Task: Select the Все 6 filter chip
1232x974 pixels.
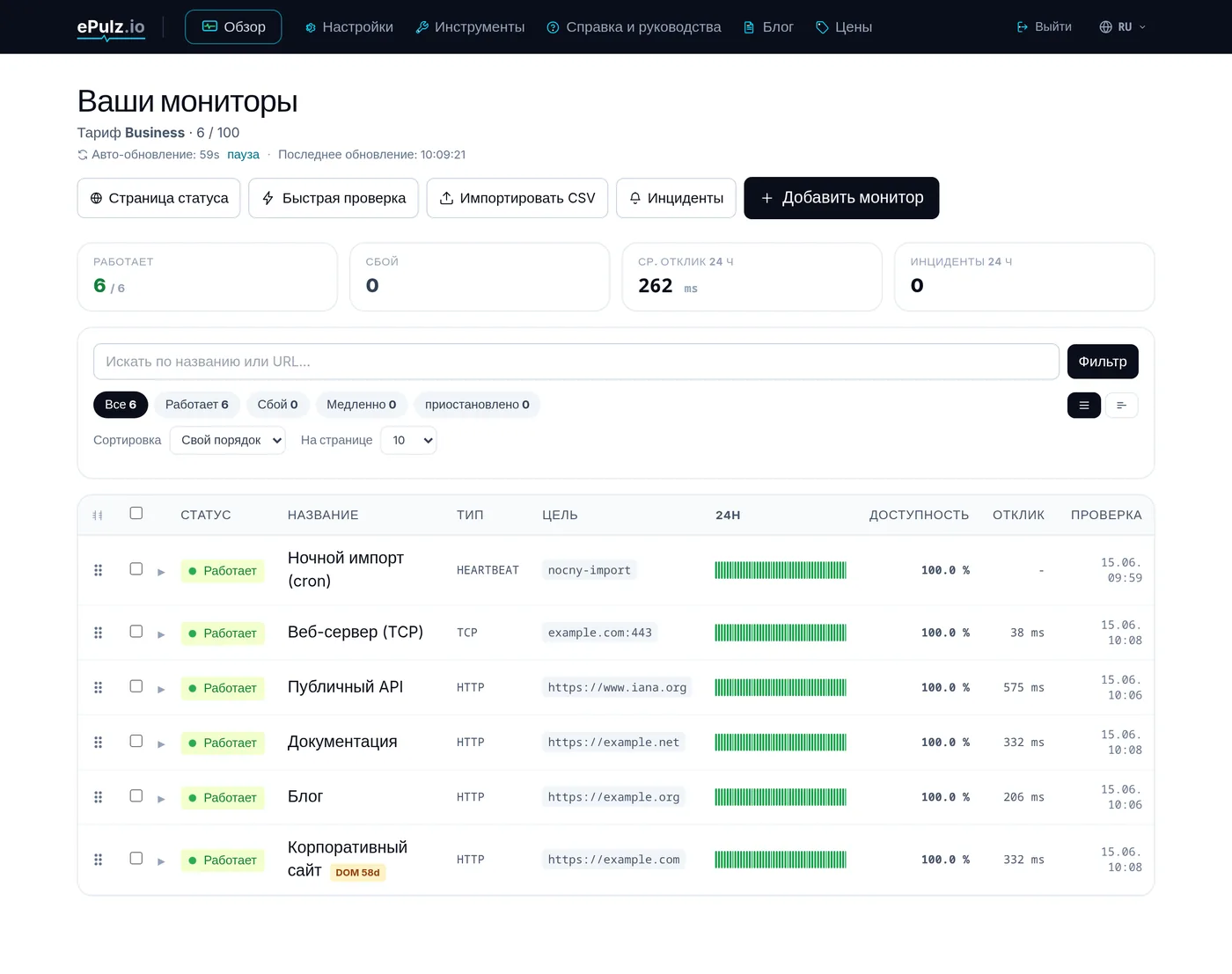Action: click(121, 405)
